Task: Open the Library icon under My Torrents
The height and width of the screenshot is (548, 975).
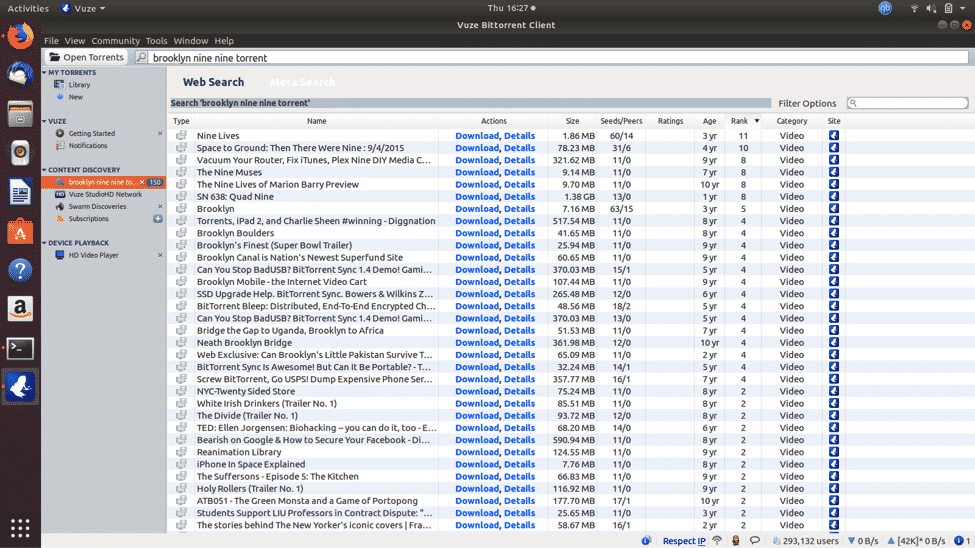Action: tap(60, 85)
